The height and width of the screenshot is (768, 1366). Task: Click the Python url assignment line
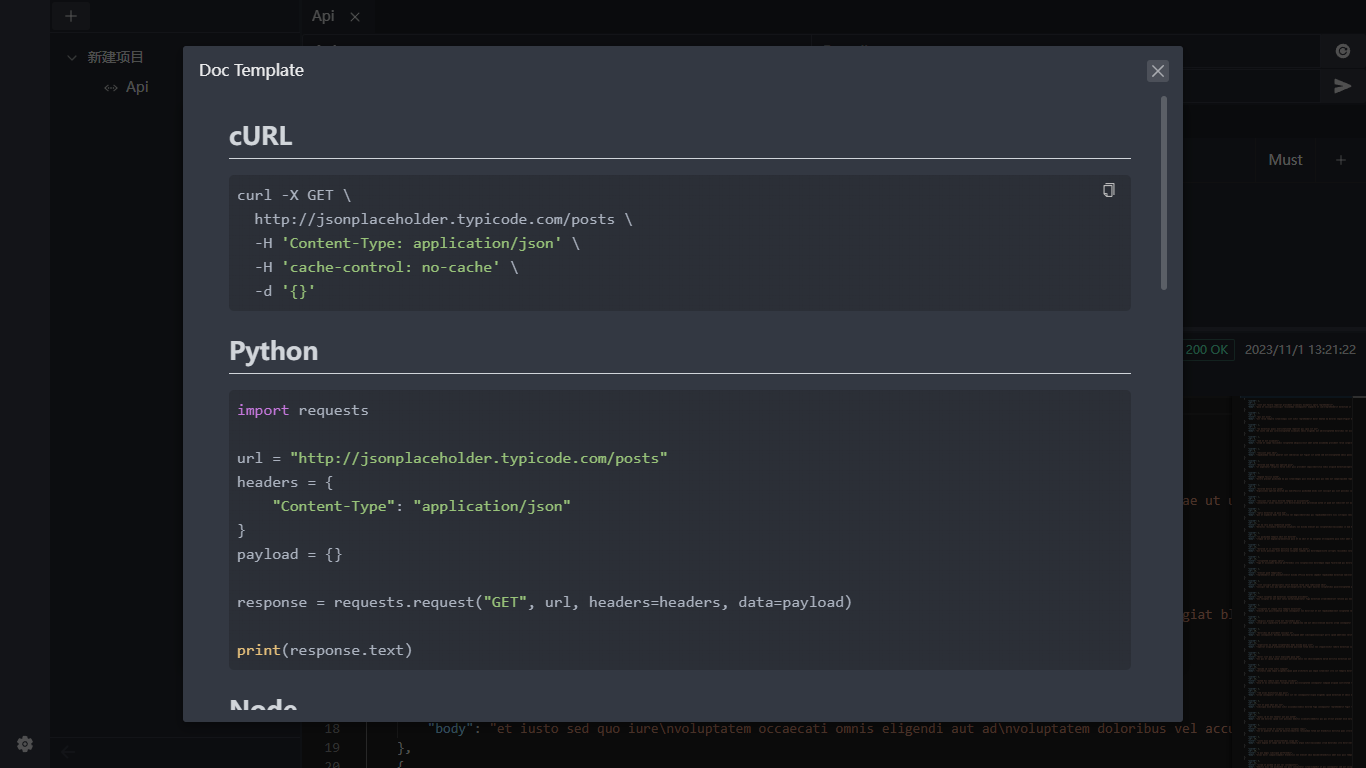[x=452, y=458]
